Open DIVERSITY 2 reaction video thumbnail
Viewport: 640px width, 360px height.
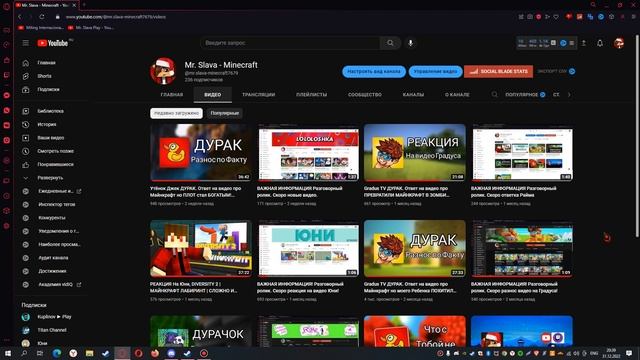pyautogui.click(x=201, y=249)
